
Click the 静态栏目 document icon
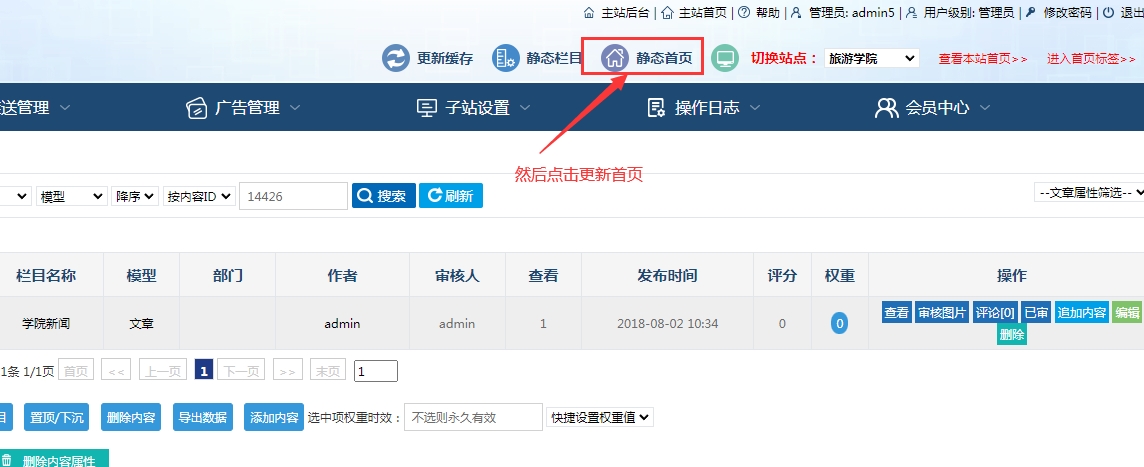coord(506,58)
